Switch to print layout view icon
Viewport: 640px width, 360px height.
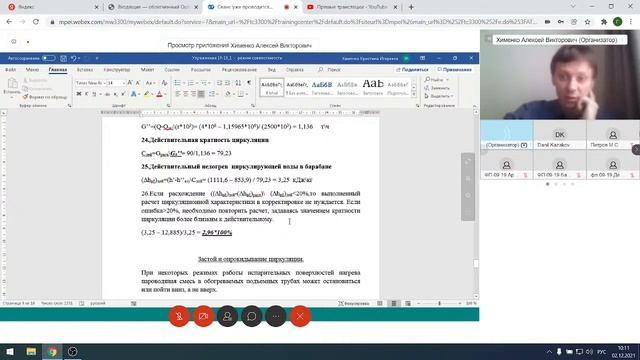(394, 303)
